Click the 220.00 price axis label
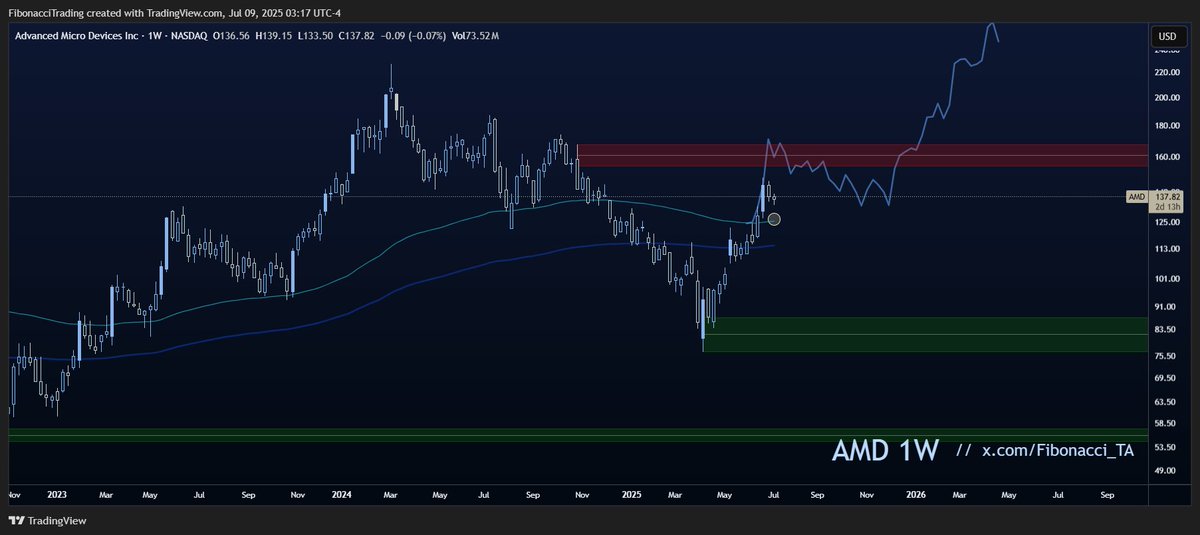Screen dimensions: 1200x535 click(1167, 72)
